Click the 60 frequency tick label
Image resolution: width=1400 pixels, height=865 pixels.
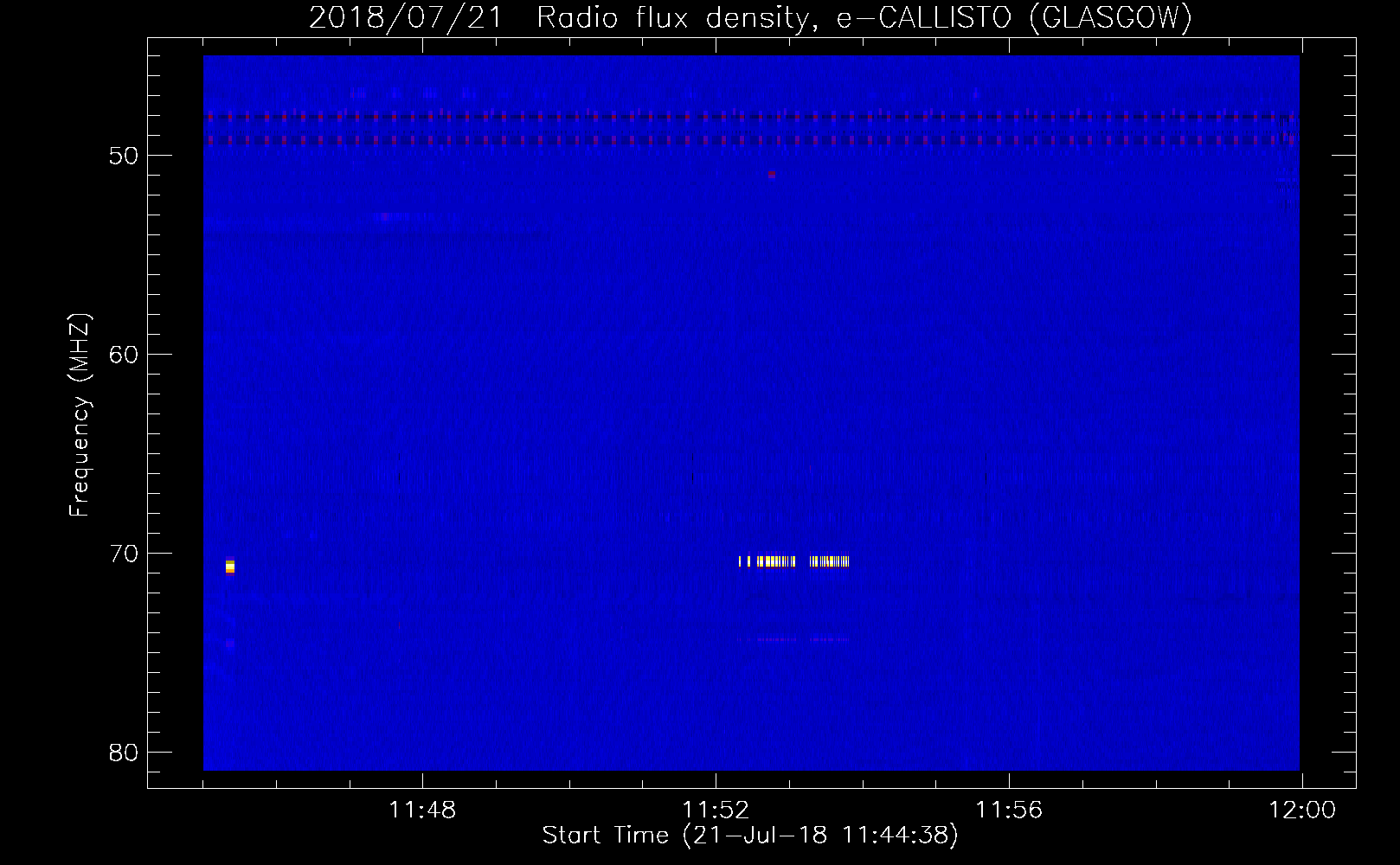click(124, 355)
